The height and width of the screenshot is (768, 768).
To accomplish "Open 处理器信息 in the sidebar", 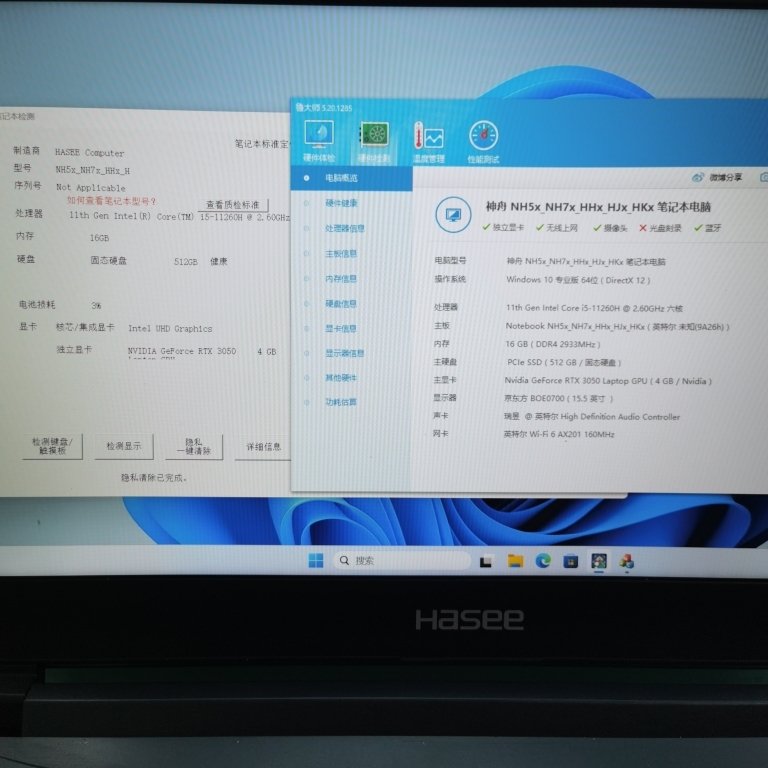I will pyautogui.click(x=344, y=228).
